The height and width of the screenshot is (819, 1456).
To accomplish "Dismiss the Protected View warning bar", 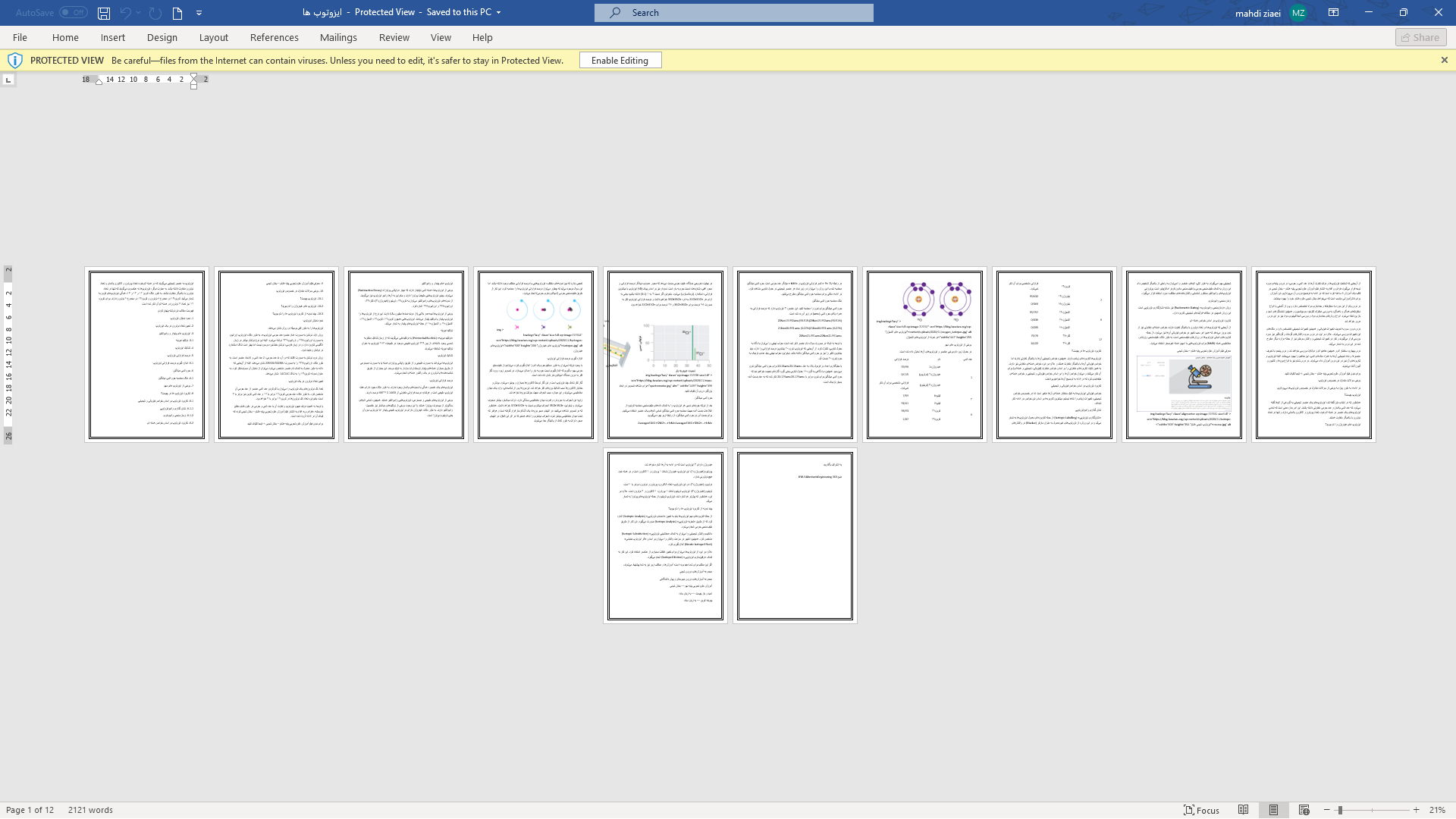I will [x=1444, y=60].
